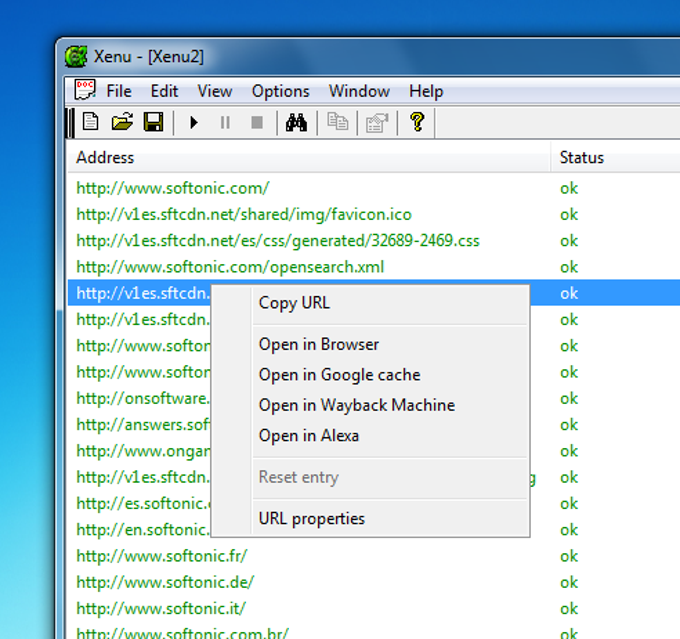Image resolution: width=680 pixels, height=639 pixels.
Task: Open the Help menu
Action: point(426,91)
